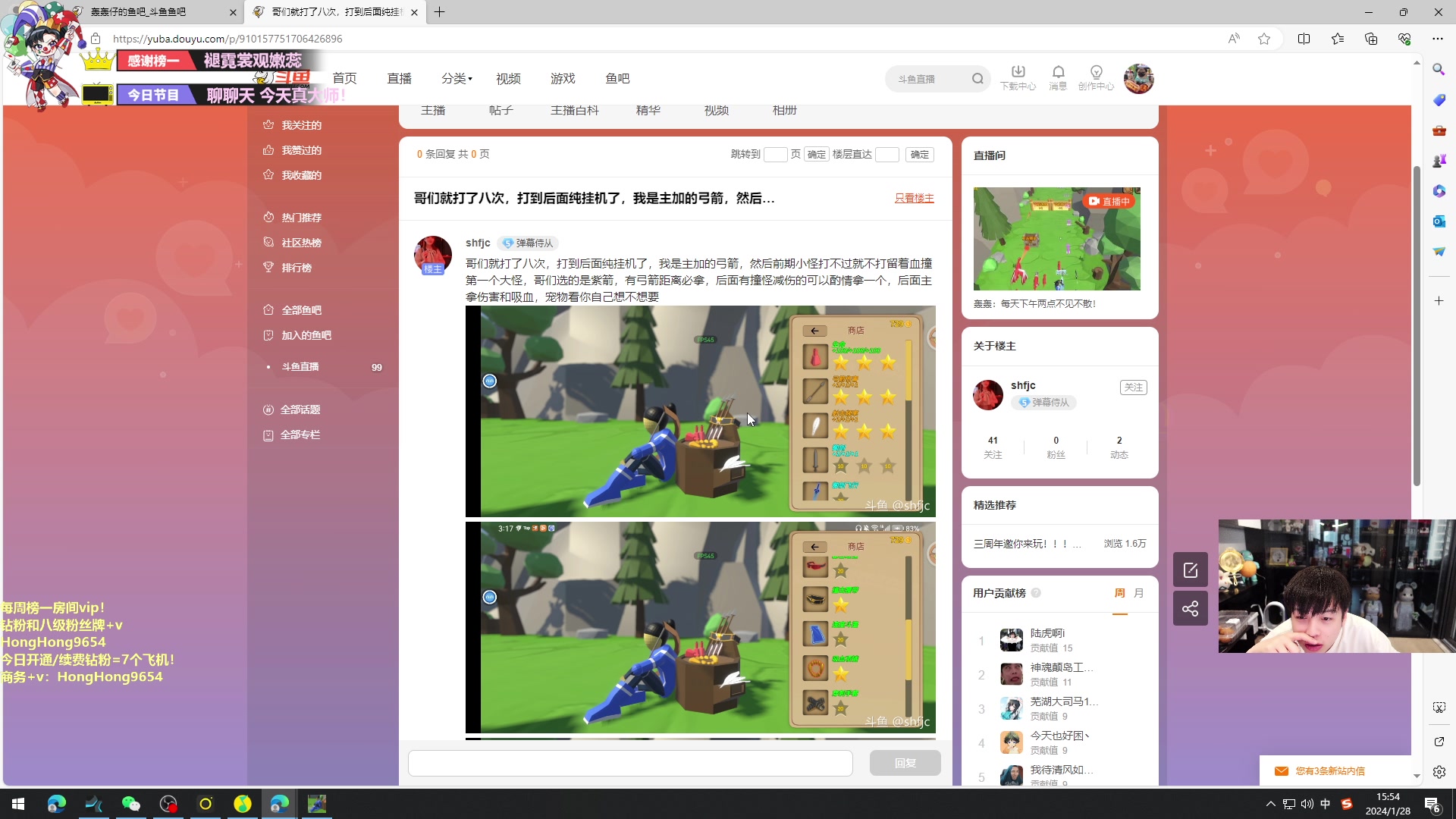Image resolution: width=1456 pixels, height=819 pixels.
Task: Select 排行榜 from the left sidebar
Action: [x=298, y=267]
